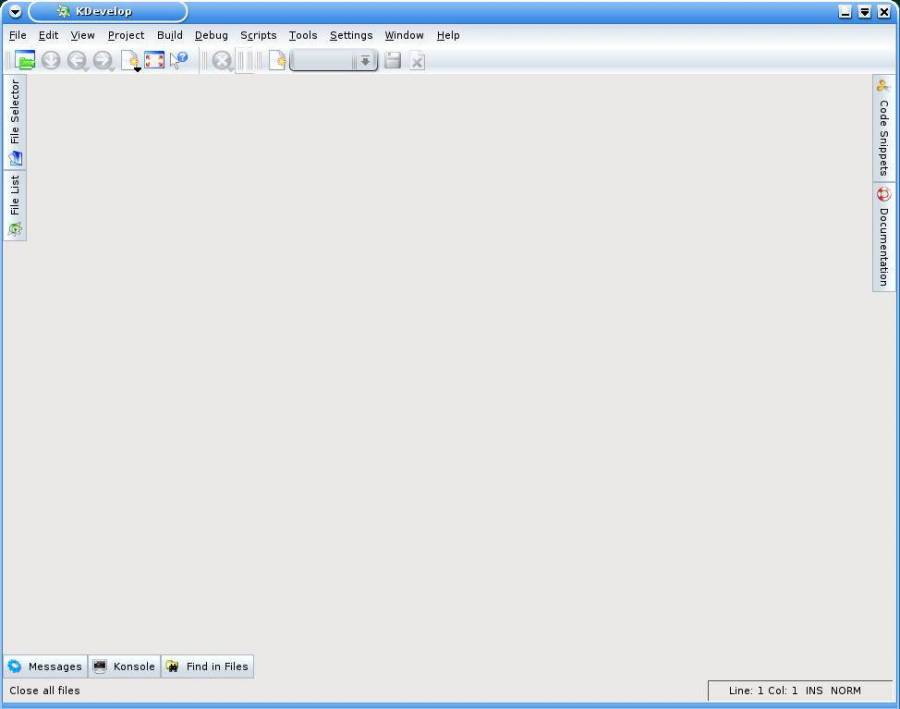The width and height of the screenshot is (900, 709).
Task: Click the New File toolbar icon
Action: point(131,59)
